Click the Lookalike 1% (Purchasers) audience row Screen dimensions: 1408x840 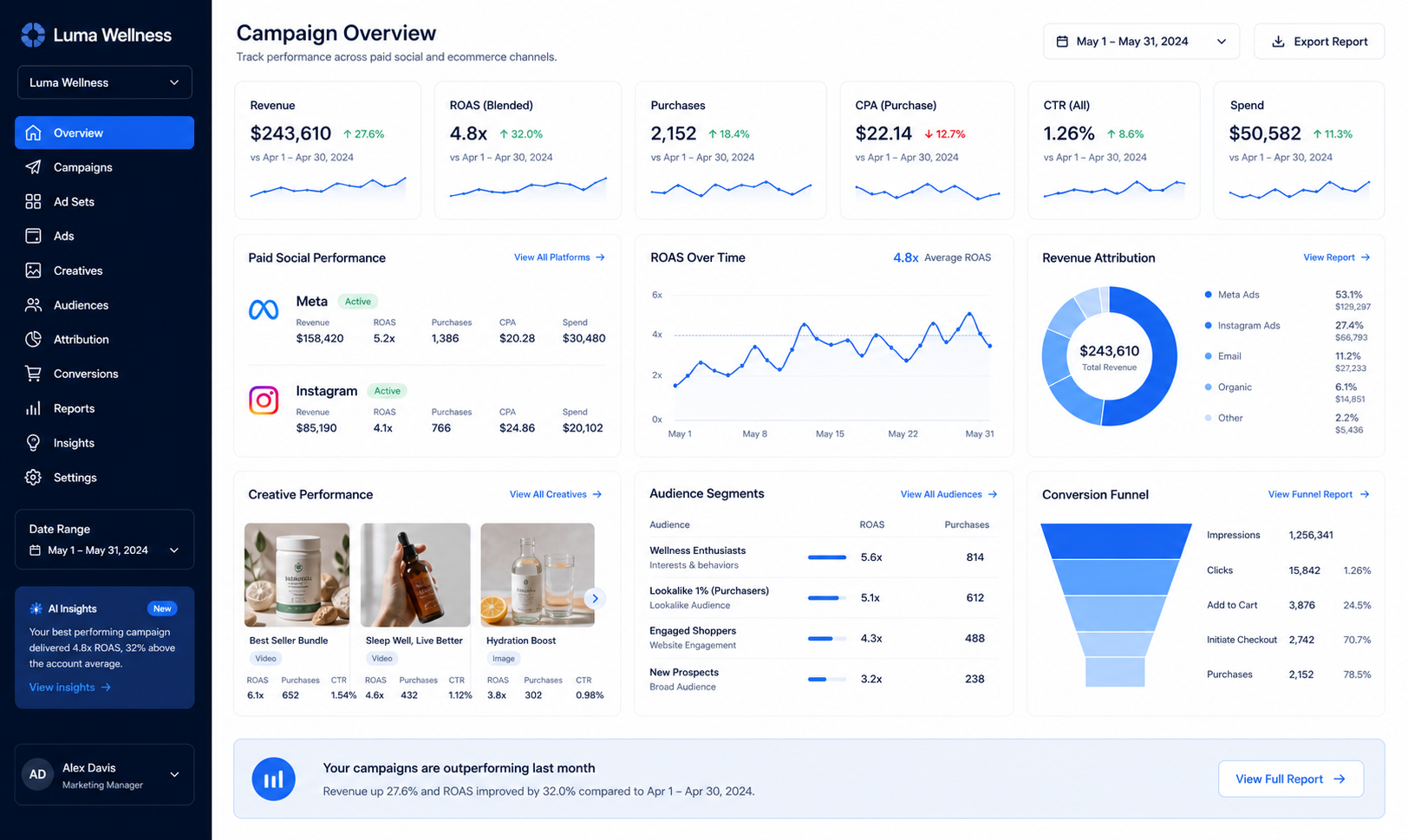[x=824, y=598]
